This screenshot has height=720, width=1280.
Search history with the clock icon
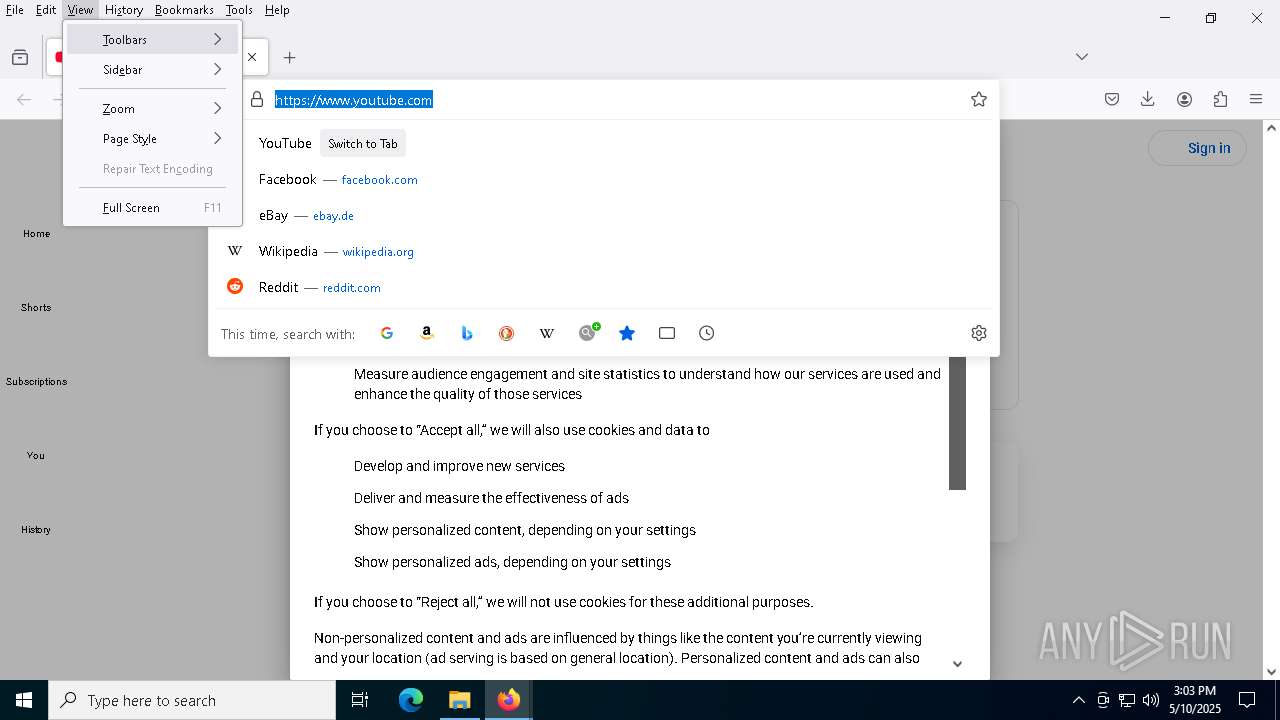pyautogui.click(x=707, y=333)
